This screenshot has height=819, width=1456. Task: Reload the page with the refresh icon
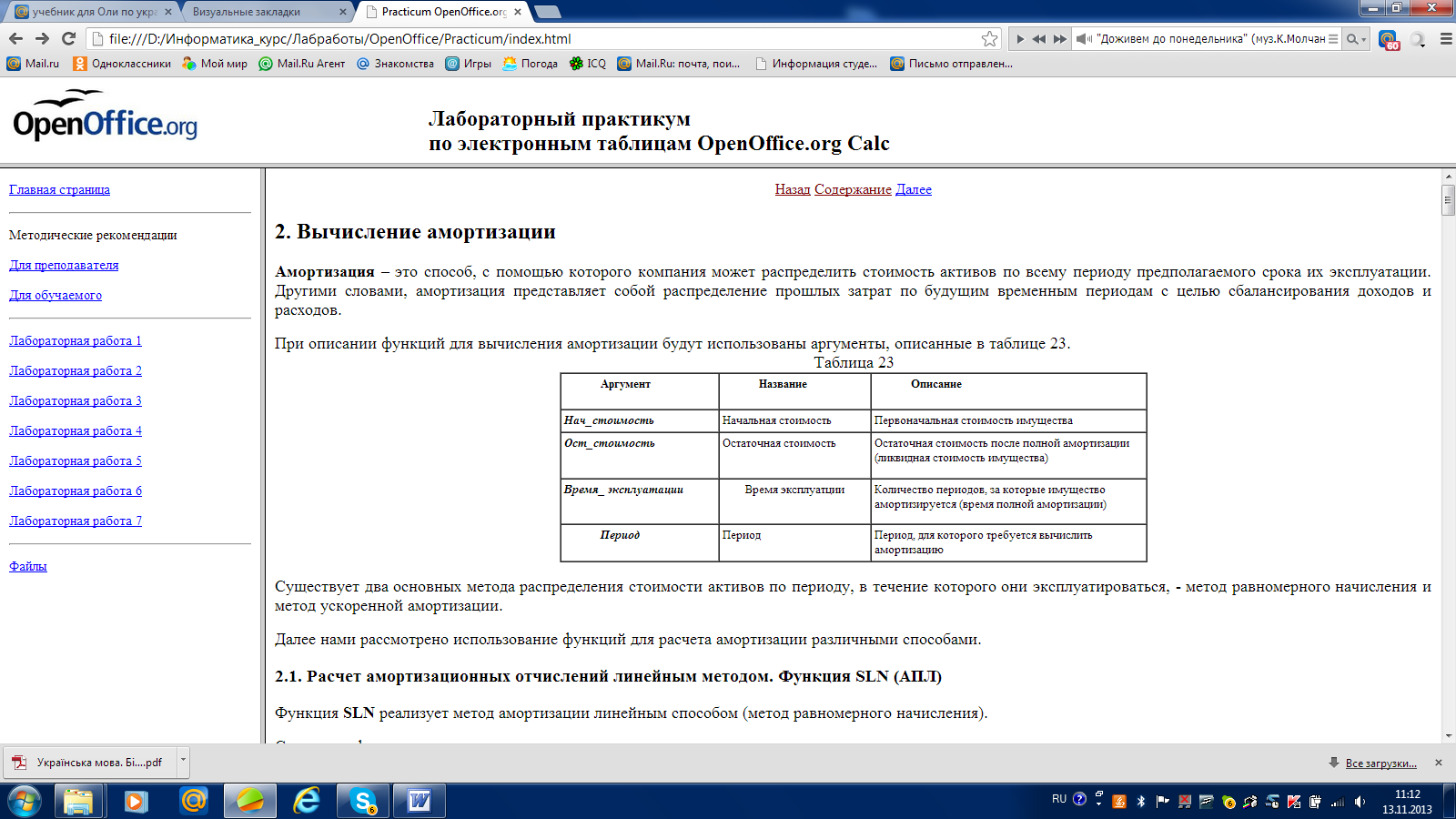68,38
